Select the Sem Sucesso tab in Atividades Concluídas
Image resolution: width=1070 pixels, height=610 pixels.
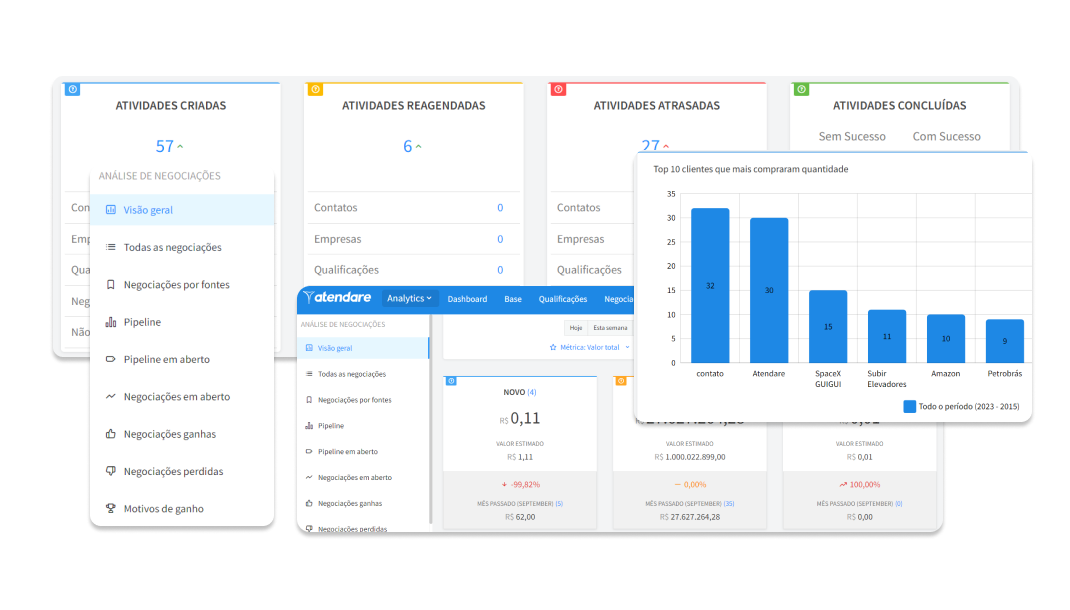pos(852,136)
